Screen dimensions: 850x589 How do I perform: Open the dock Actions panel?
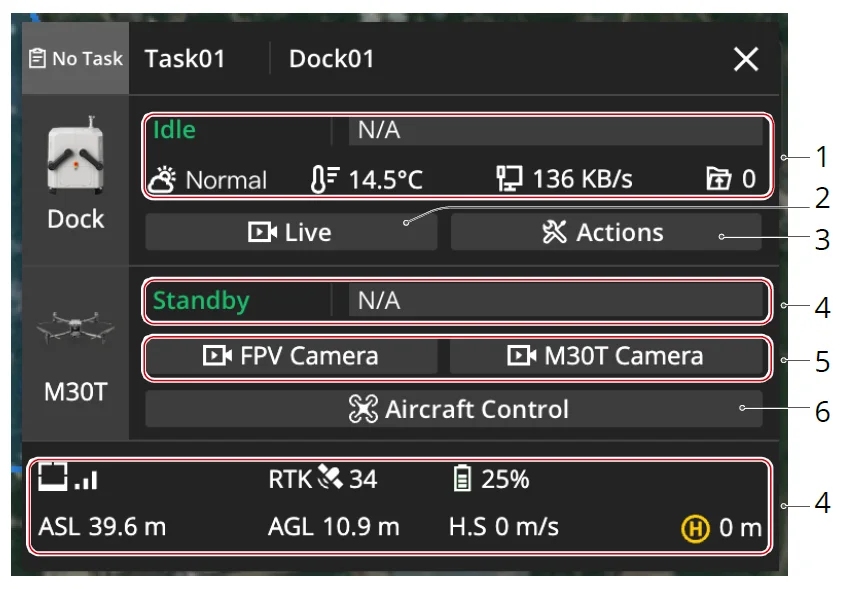pos(605,233)
